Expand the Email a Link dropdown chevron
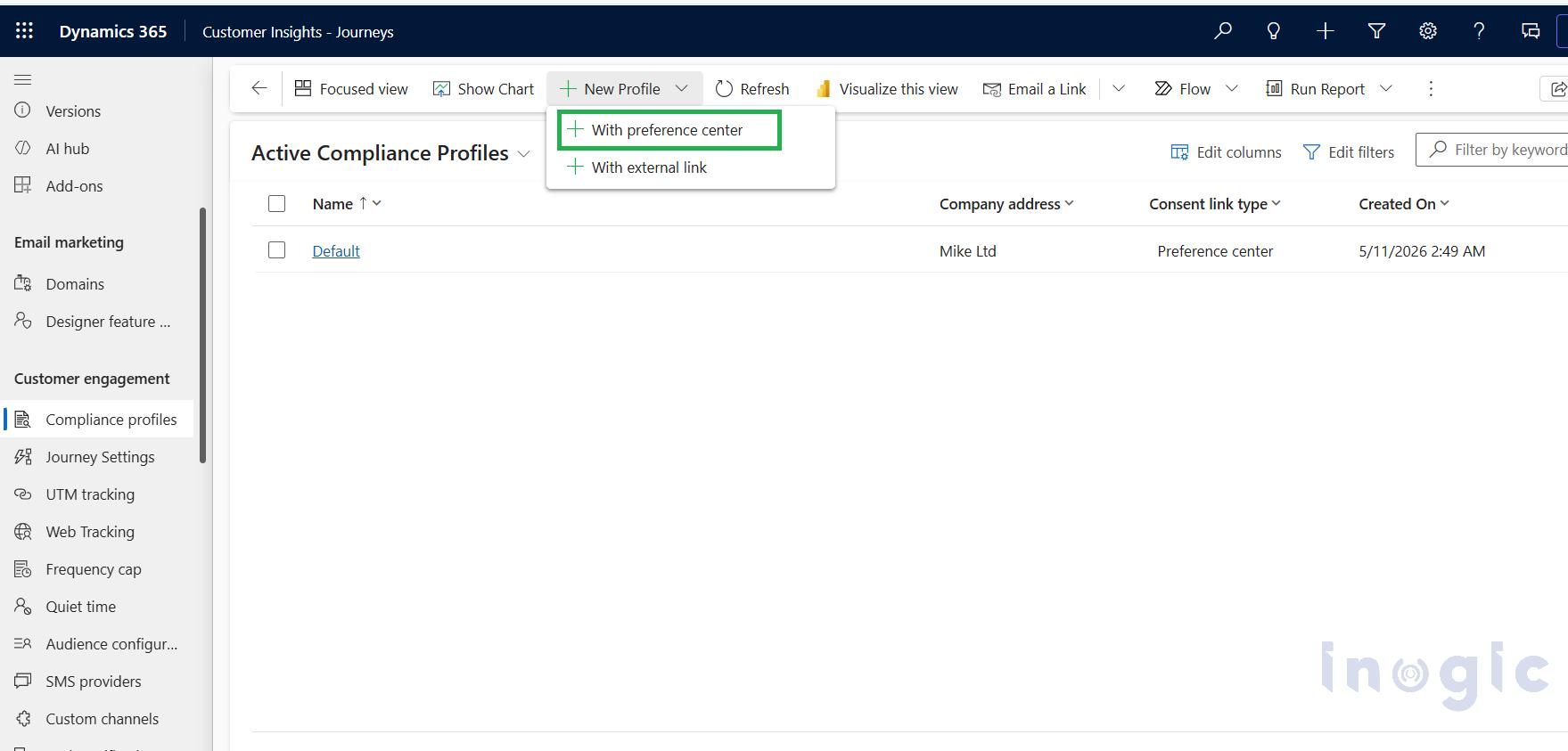The width and height of the screenshot is (1568, 751). click(1119, 88)
